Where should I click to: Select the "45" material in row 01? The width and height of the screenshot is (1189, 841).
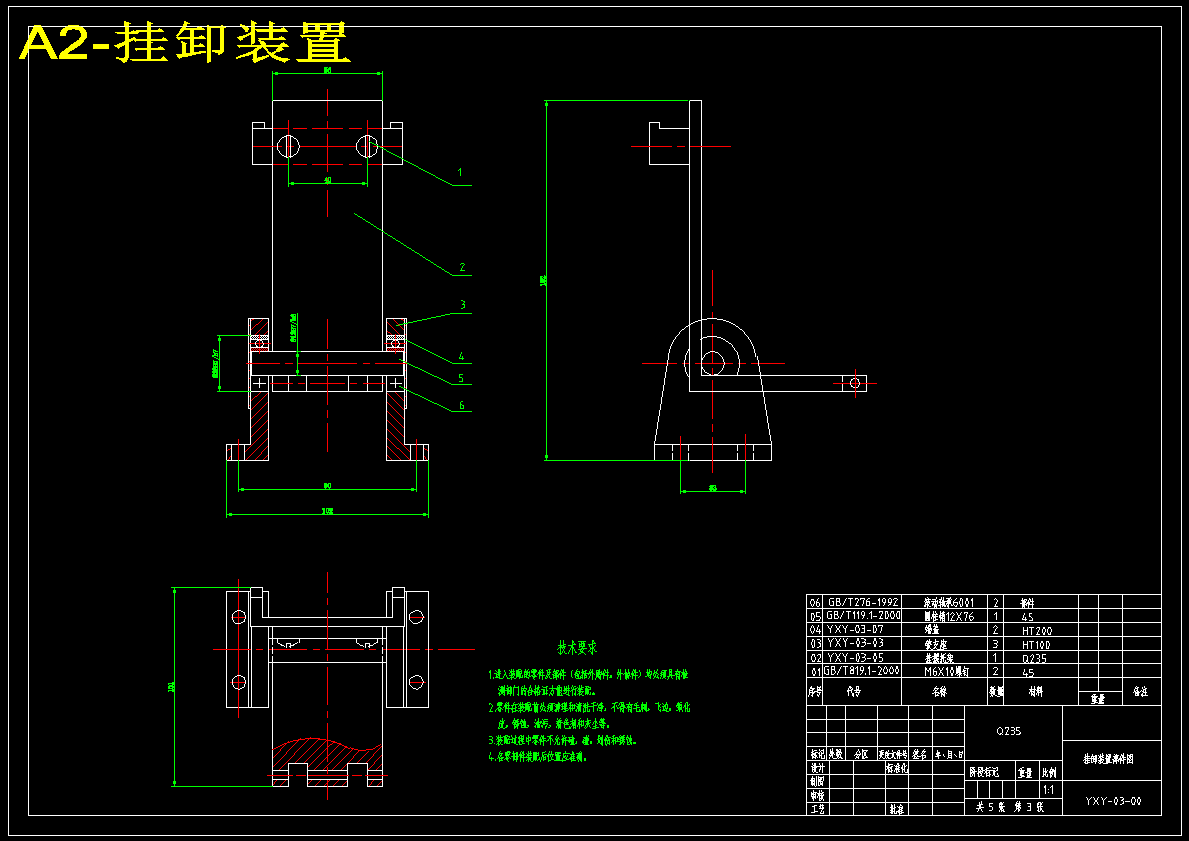tap(1027, 673)
